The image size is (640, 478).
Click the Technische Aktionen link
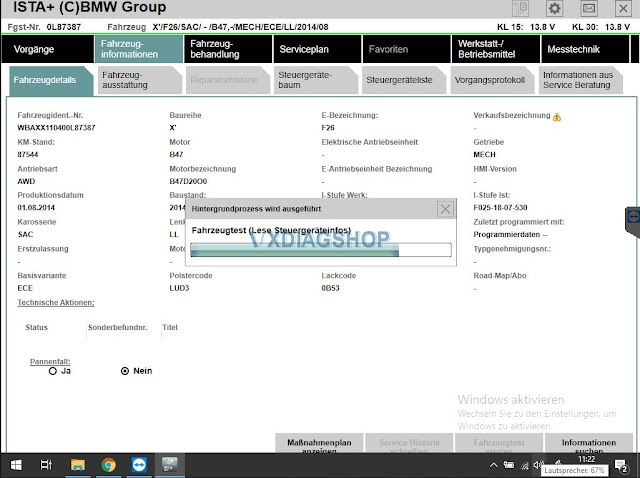pyautogui.click(x=56, y=302)
